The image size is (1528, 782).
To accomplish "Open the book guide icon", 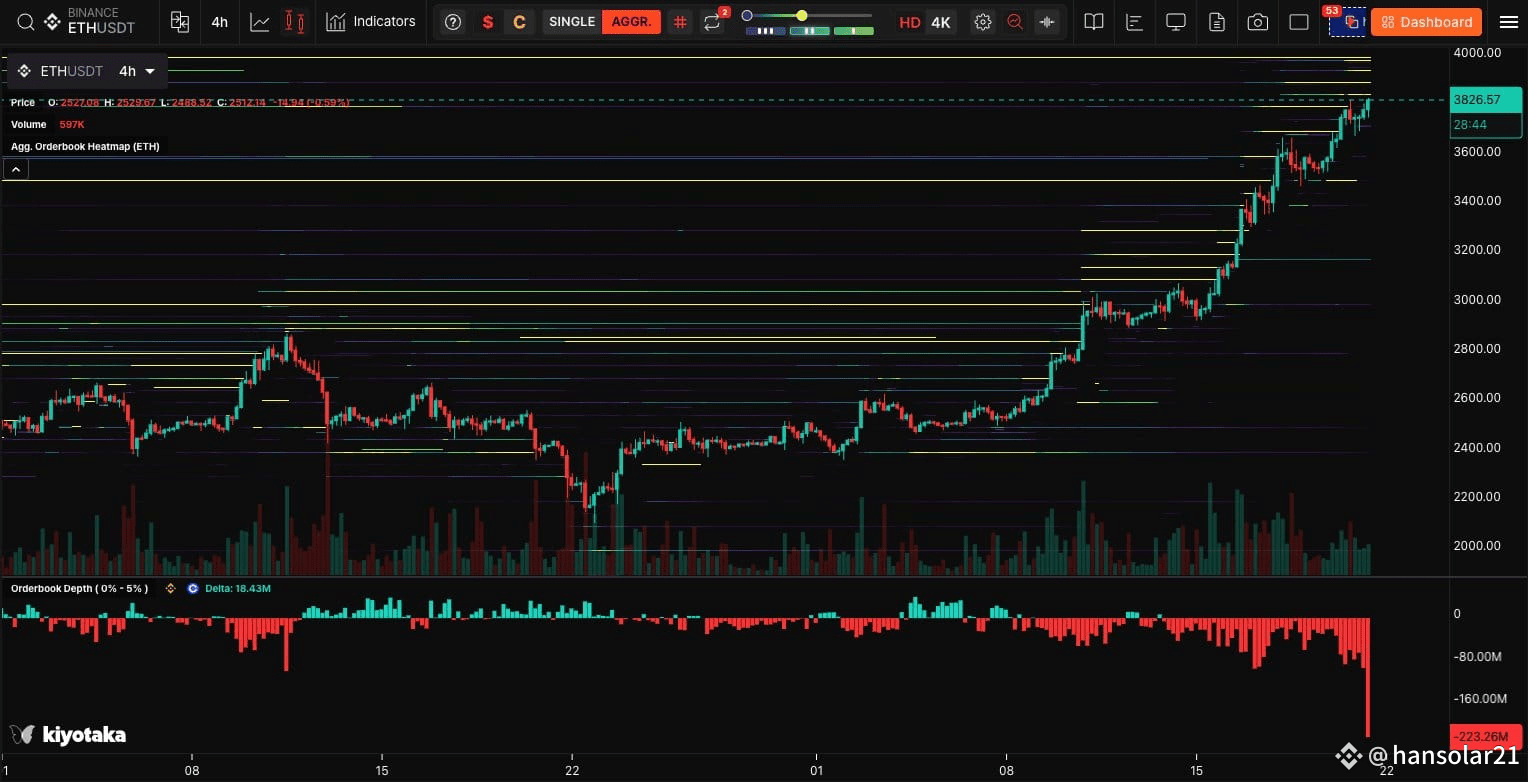I will coord(1094,22).
